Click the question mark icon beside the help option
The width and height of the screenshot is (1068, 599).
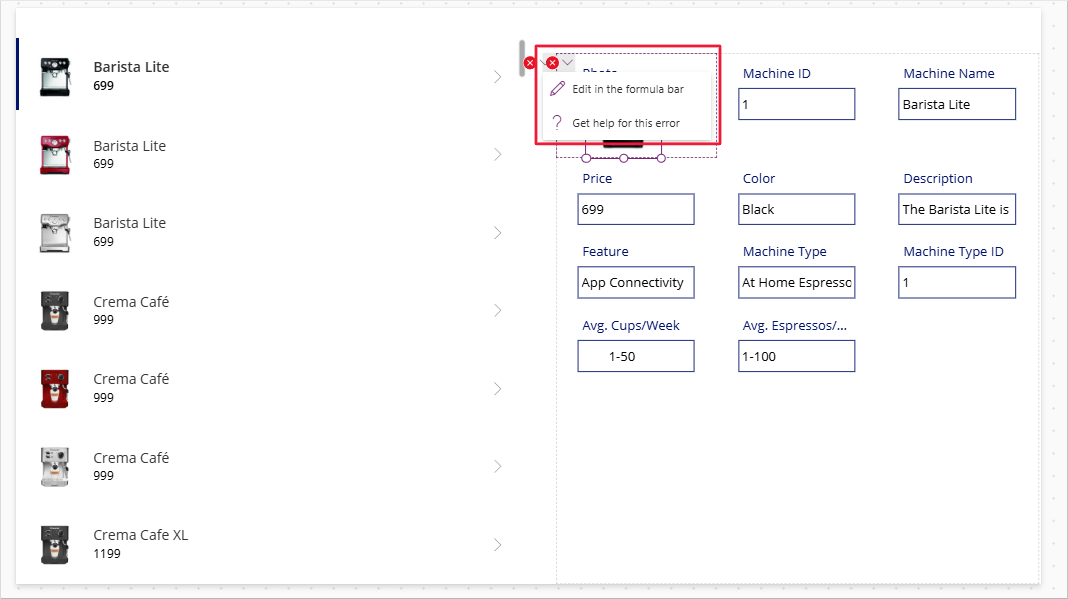point(557,121)
